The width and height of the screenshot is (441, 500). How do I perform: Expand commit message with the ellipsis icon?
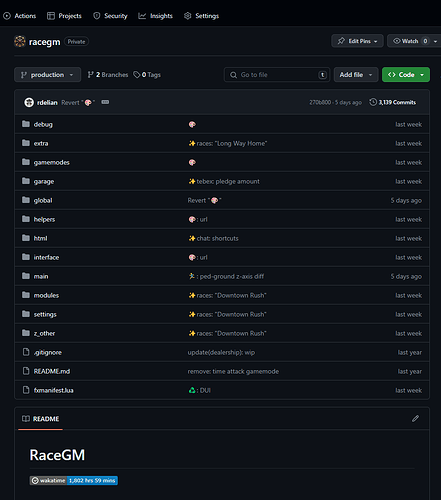pyautogui.click(x=105, y=102)
